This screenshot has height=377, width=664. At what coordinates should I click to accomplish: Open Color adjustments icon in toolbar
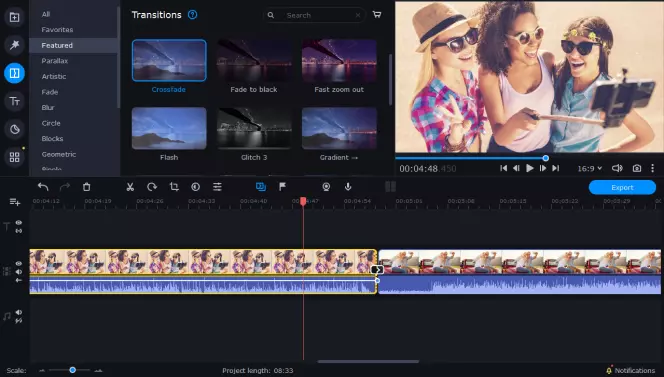(196, 187)
